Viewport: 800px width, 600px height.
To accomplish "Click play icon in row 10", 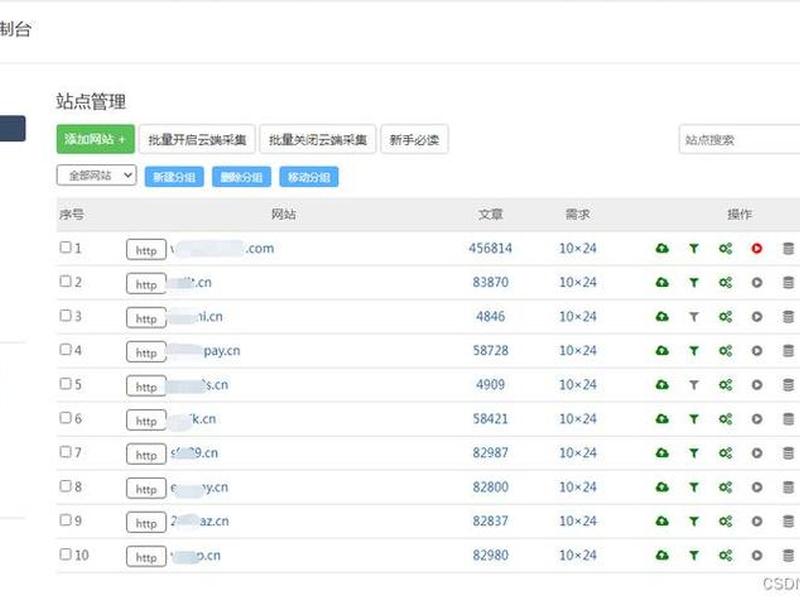I will [x=757, y=555].
